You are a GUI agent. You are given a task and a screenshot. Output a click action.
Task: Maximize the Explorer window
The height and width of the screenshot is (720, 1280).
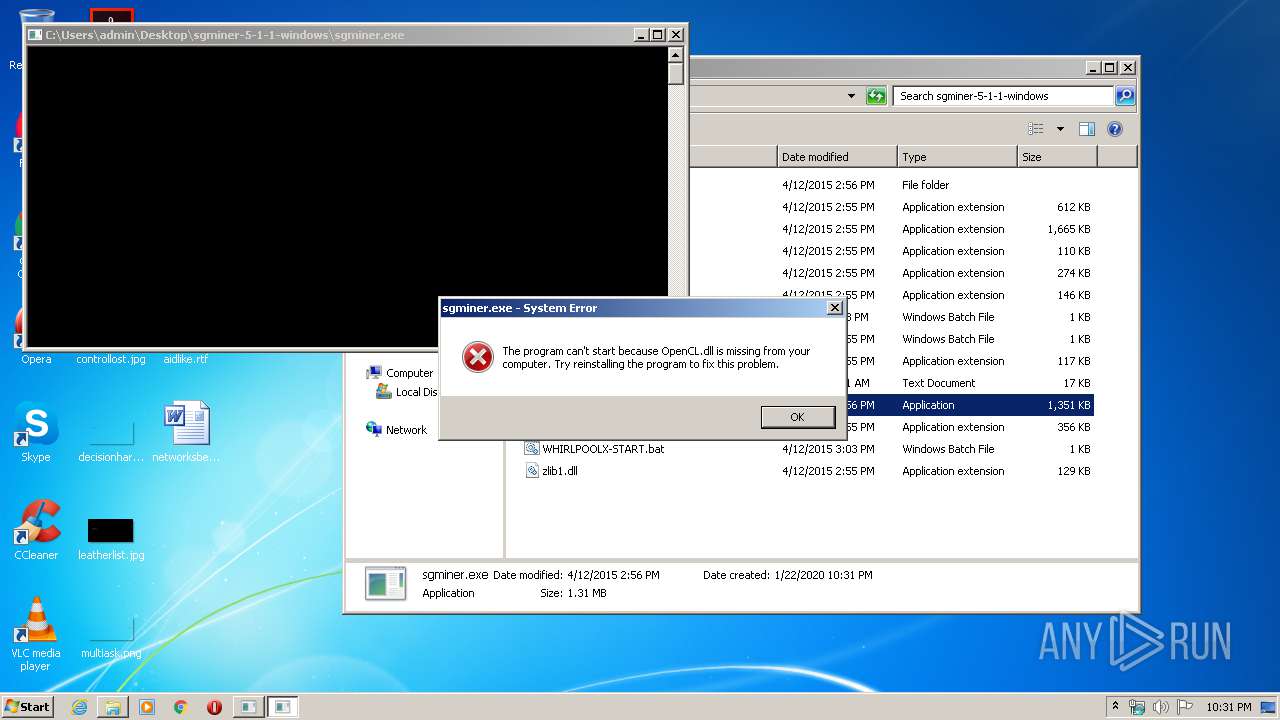point(1111,68)
